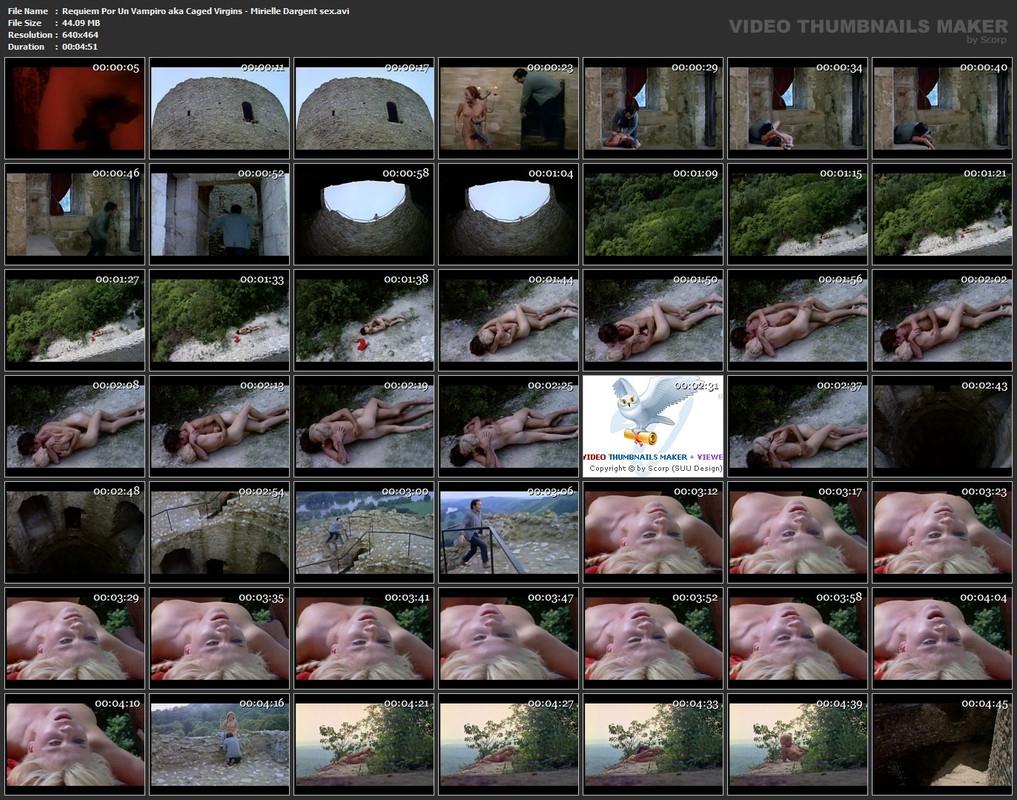Select the frame labeled 00:04:39
Viewport: 1017px width, 800px height.
(798, 744)
